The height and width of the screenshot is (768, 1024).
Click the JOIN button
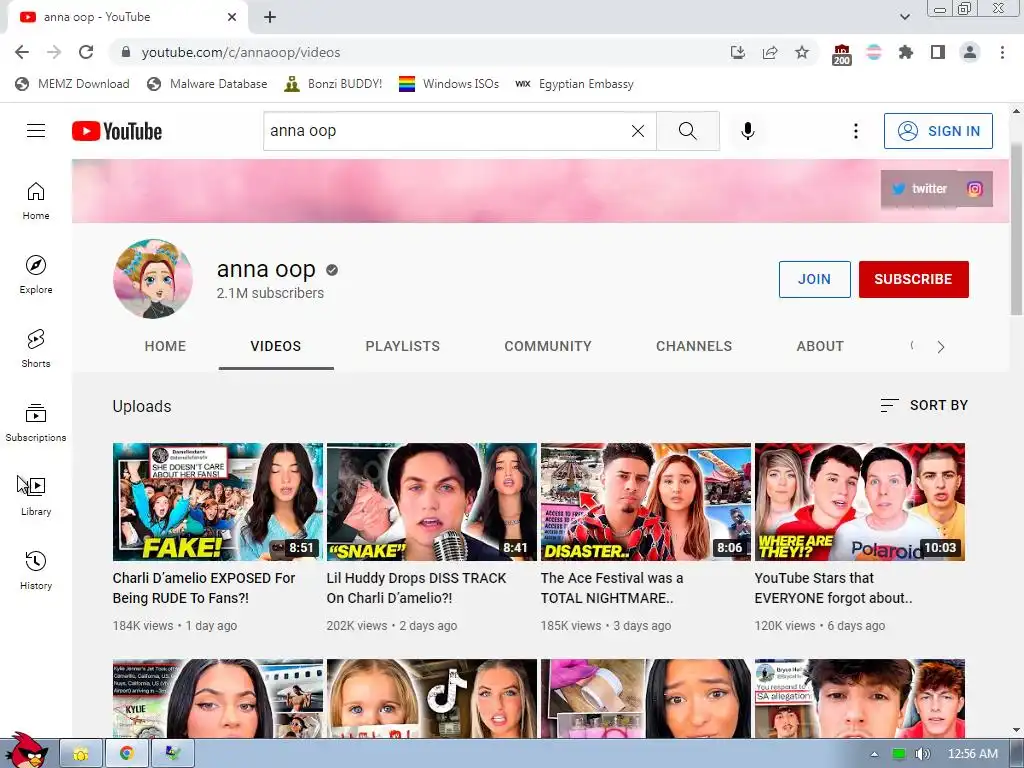point(814,280)
